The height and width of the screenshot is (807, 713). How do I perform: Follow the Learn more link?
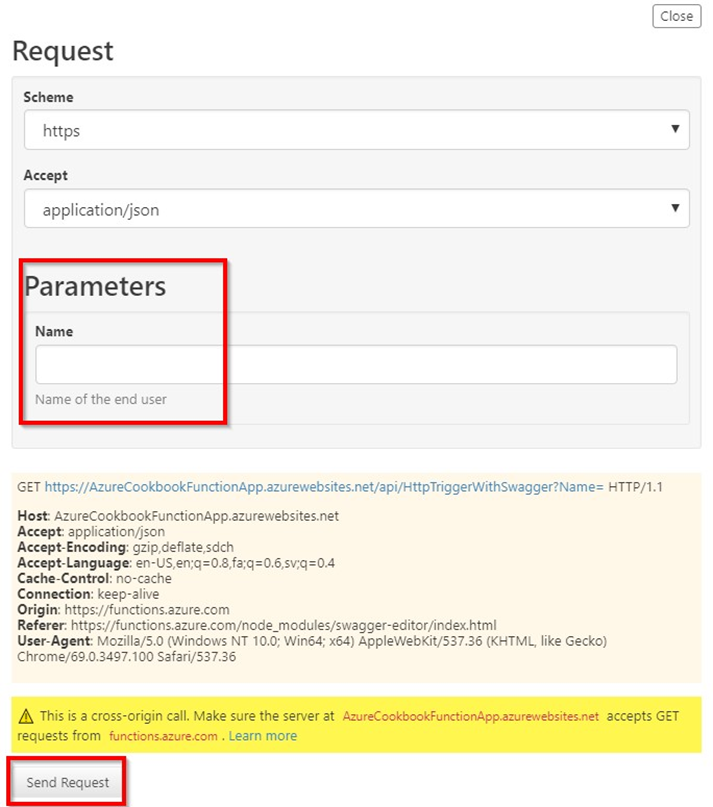tap(263, 736)
